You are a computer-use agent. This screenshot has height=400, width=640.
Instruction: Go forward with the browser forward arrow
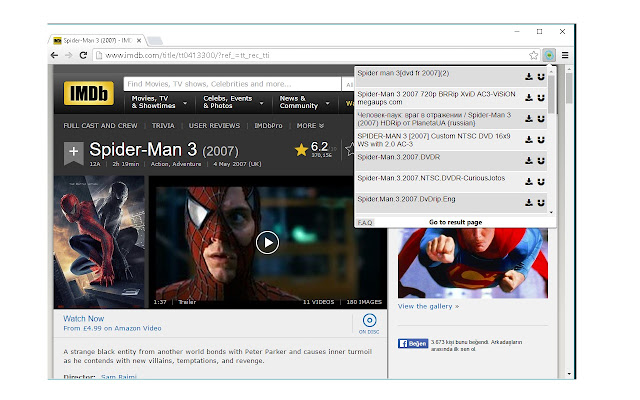point(69,55)
